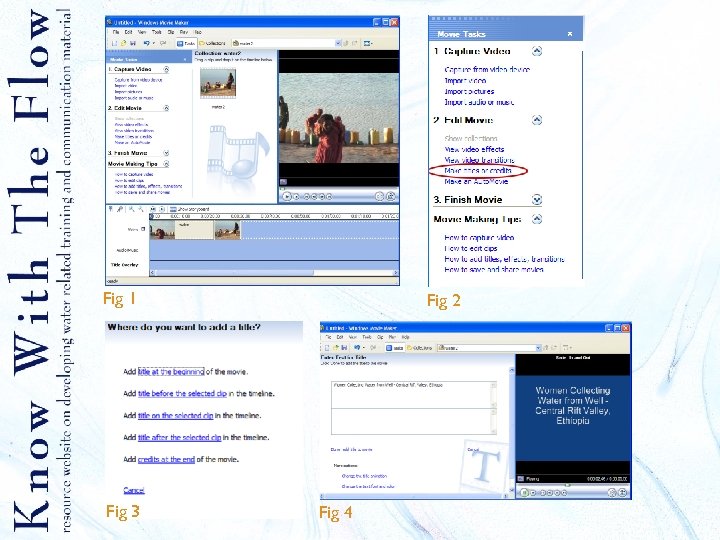Click Rewind Timeline icon in Fig 1

click(153, 209)
